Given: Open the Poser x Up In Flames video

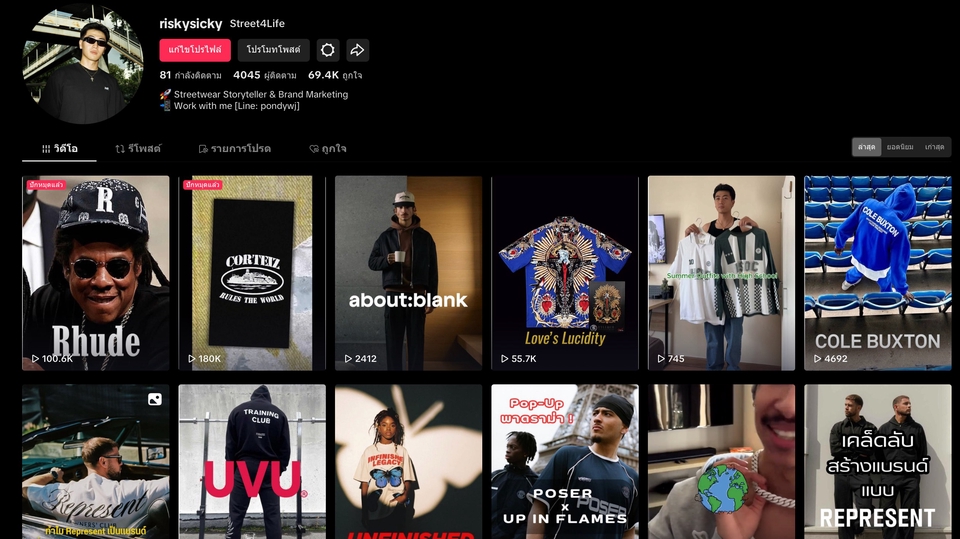Looking at the screenshot, I should pos(564,462).
